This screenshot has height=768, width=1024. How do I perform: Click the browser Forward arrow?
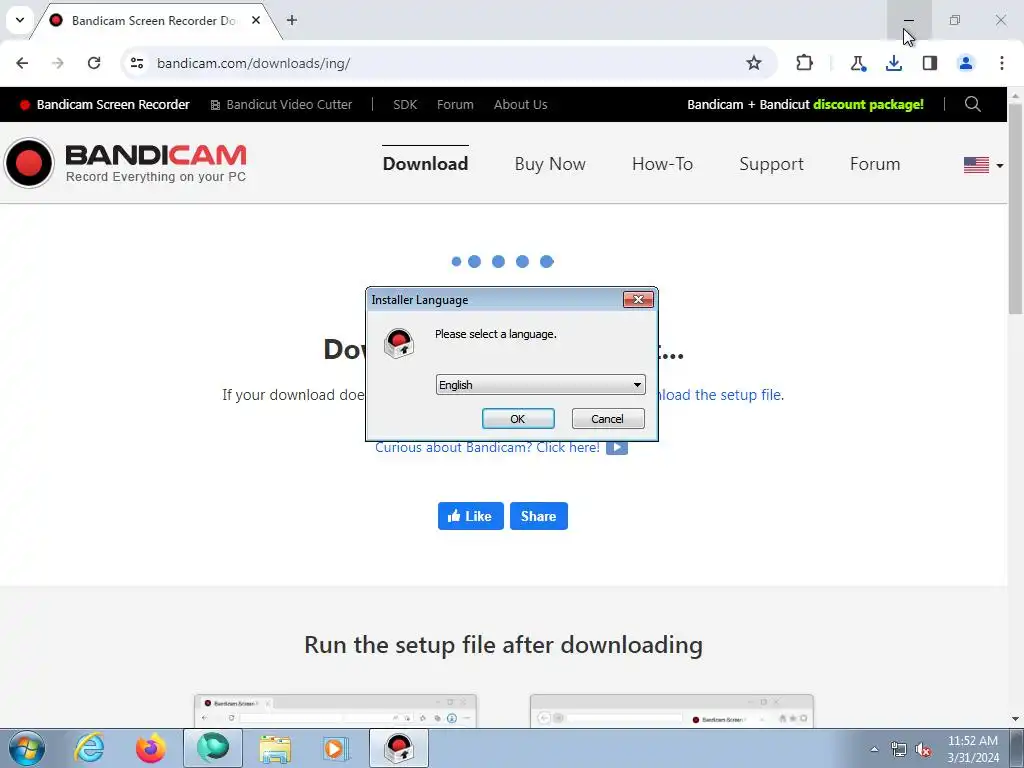[57, 63]
